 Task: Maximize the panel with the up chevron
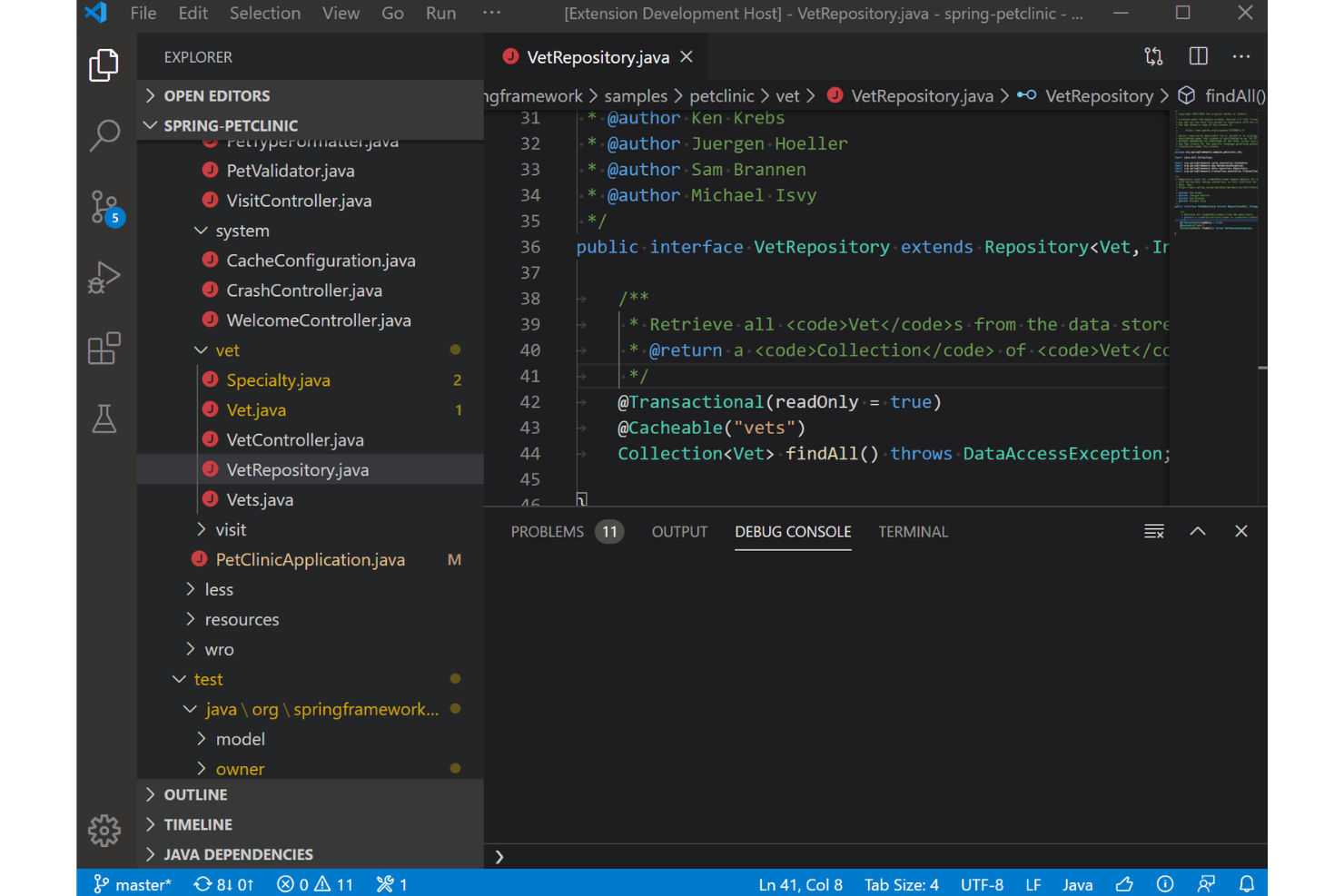click(x=1198, y=531)
